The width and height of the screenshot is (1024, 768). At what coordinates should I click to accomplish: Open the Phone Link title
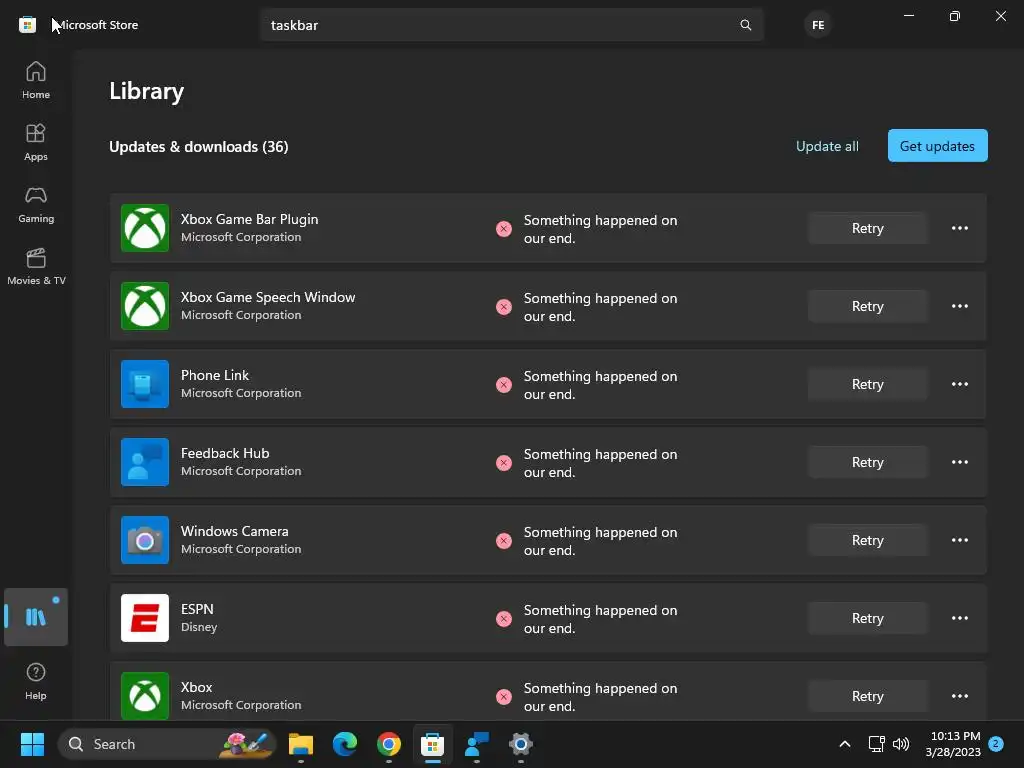click(215, 376)
